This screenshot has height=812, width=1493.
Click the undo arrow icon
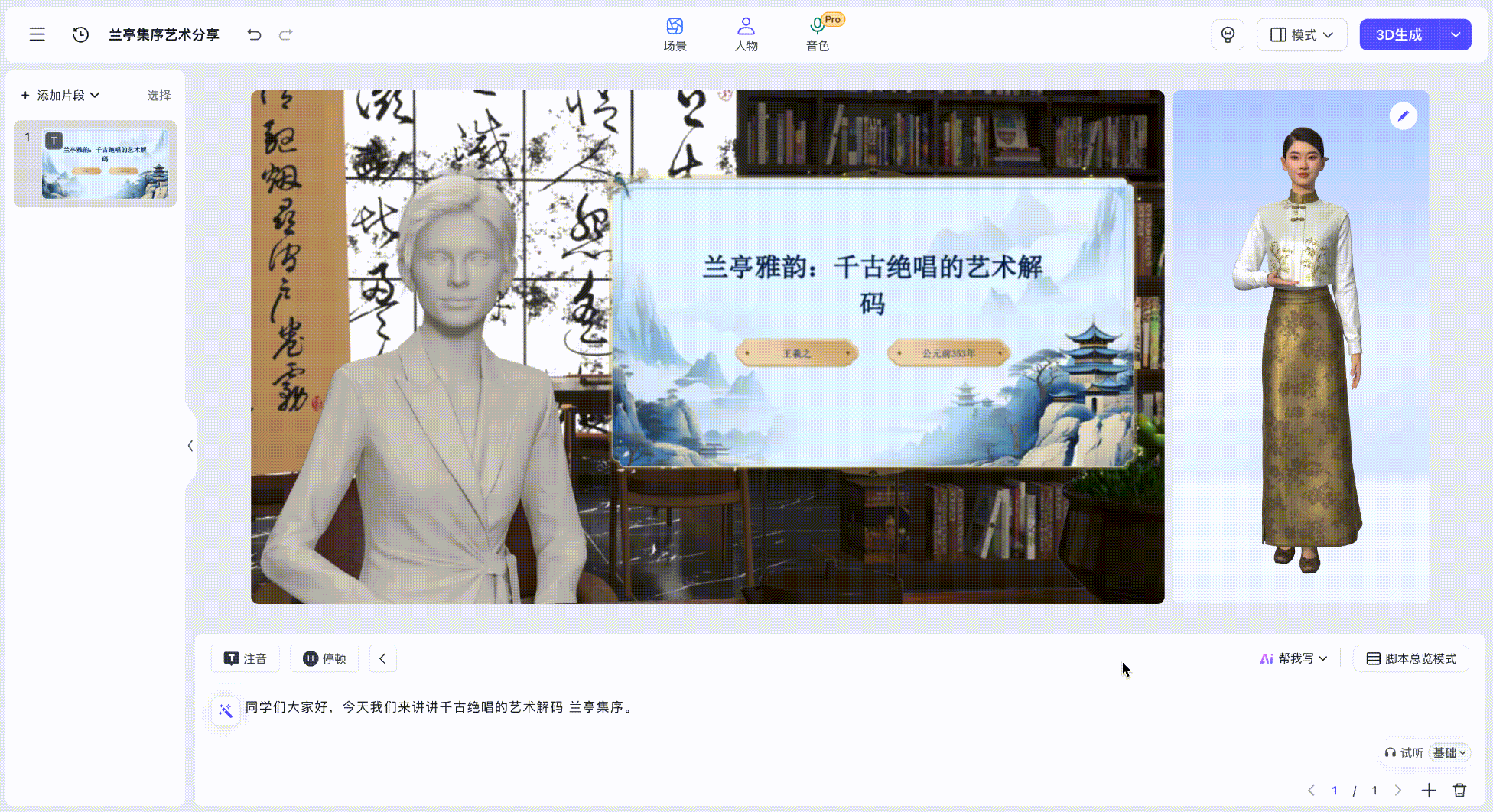(255, 34)
